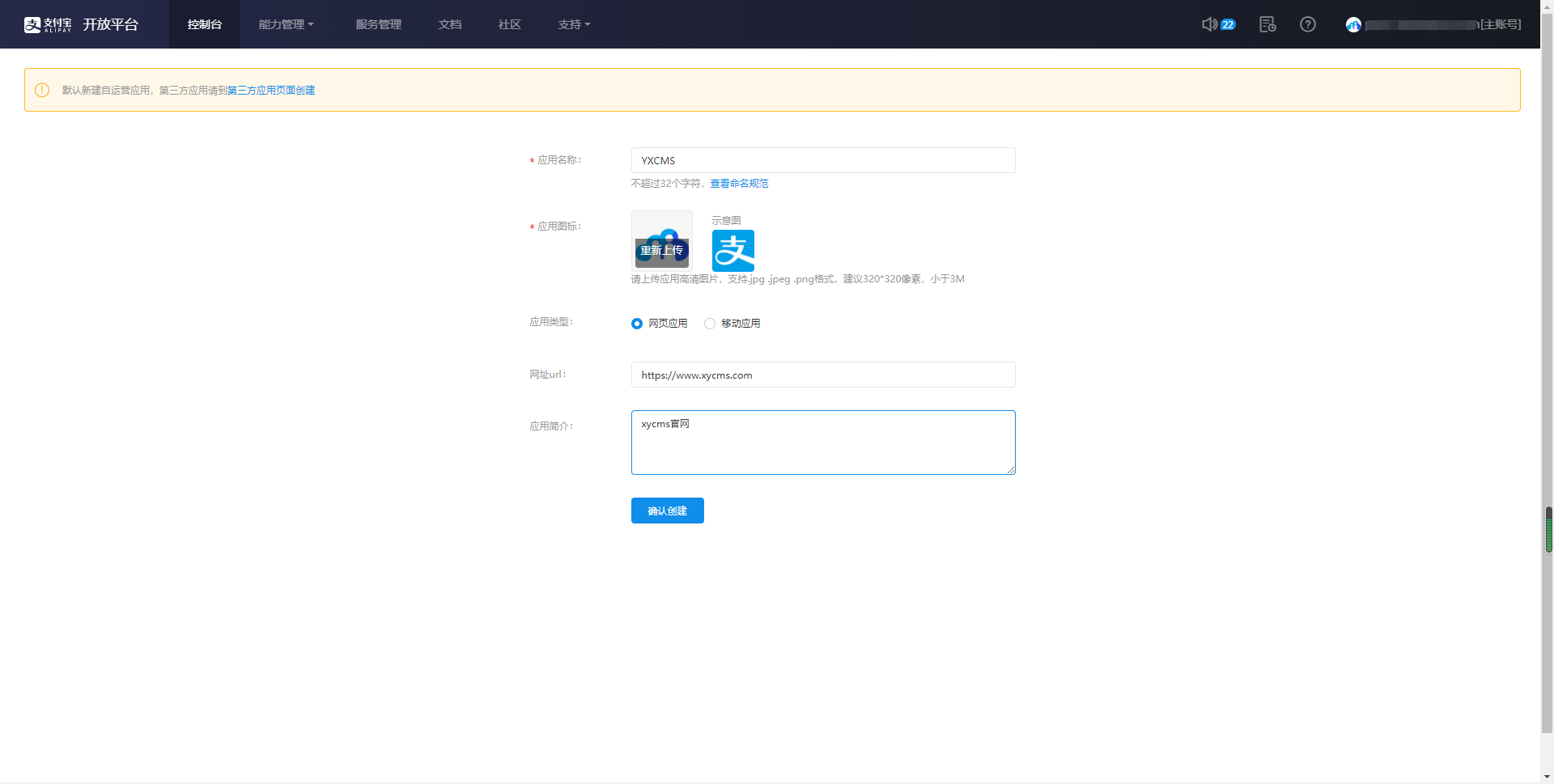Click the sample Alipay icon image
This screenshot has height=784, width=1554.
[733, 251]
